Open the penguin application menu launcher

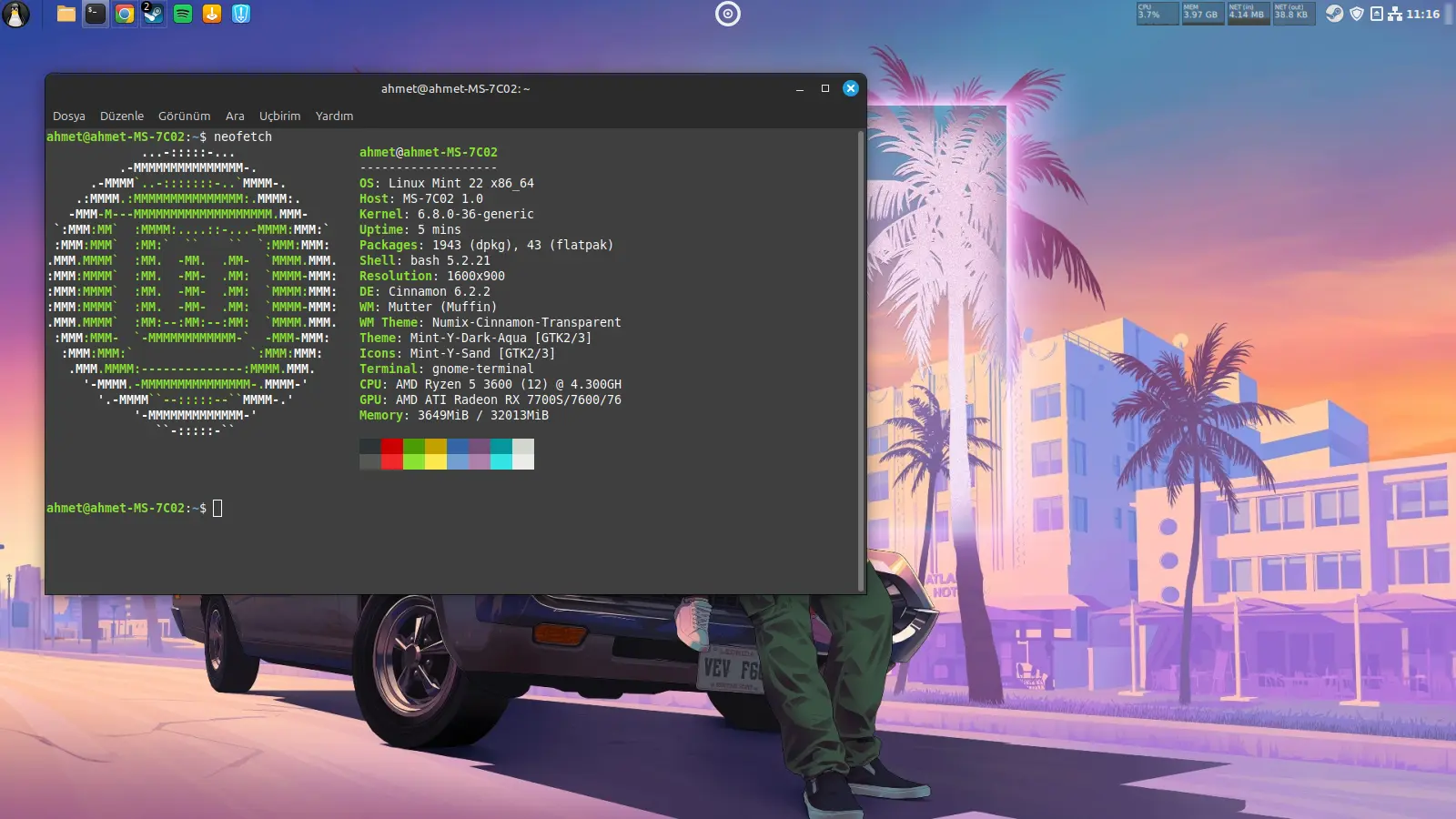pos(15,14)
